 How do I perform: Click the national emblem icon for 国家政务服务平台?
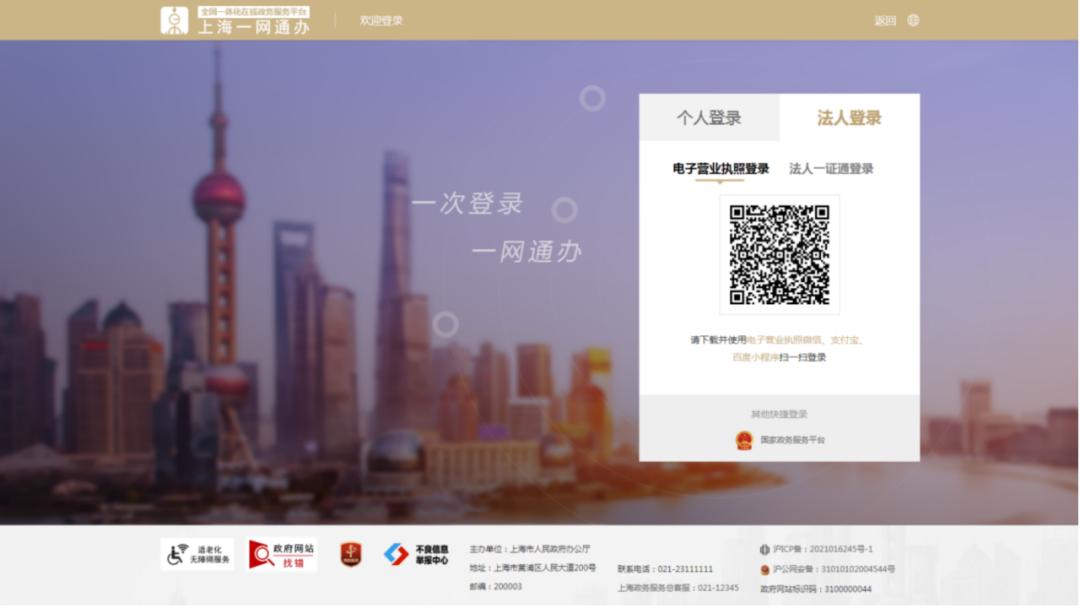tap(744, 440)
